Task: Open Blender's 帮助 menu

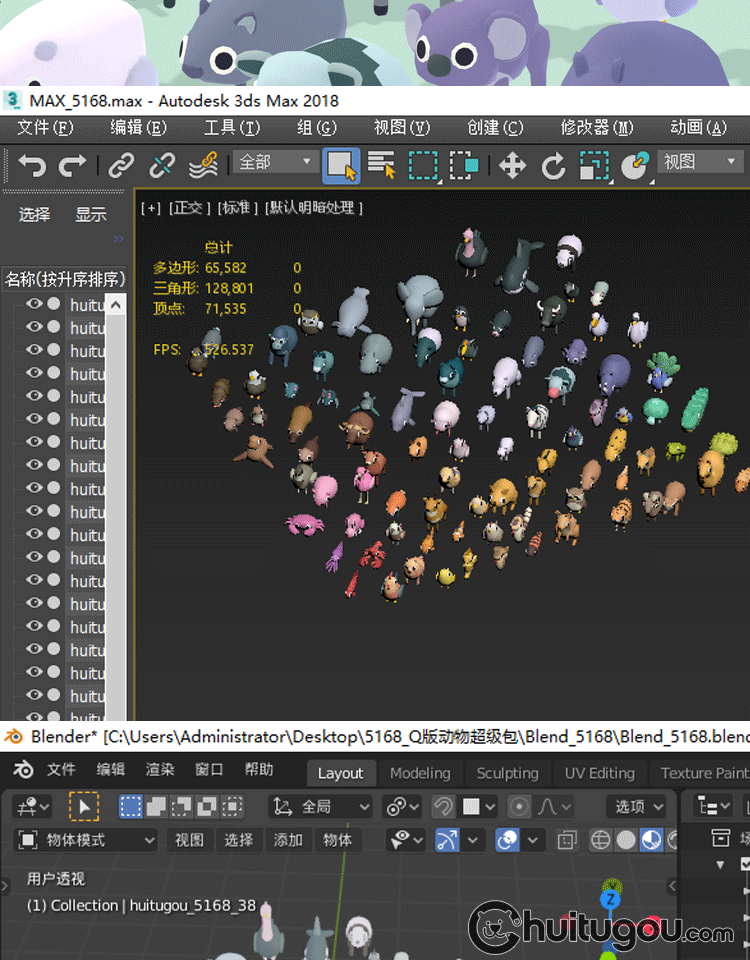Action: tap(258, 770)
